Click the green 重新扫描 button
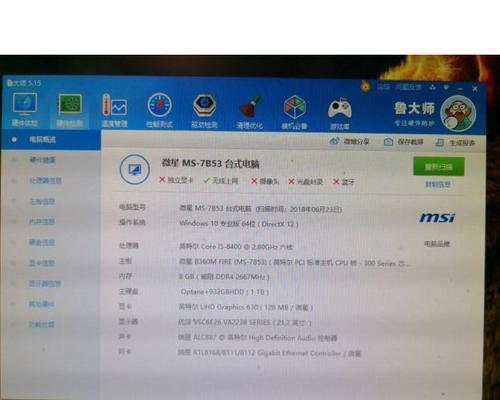This screenshot has height=400, width=500. (x=439, y=166)
